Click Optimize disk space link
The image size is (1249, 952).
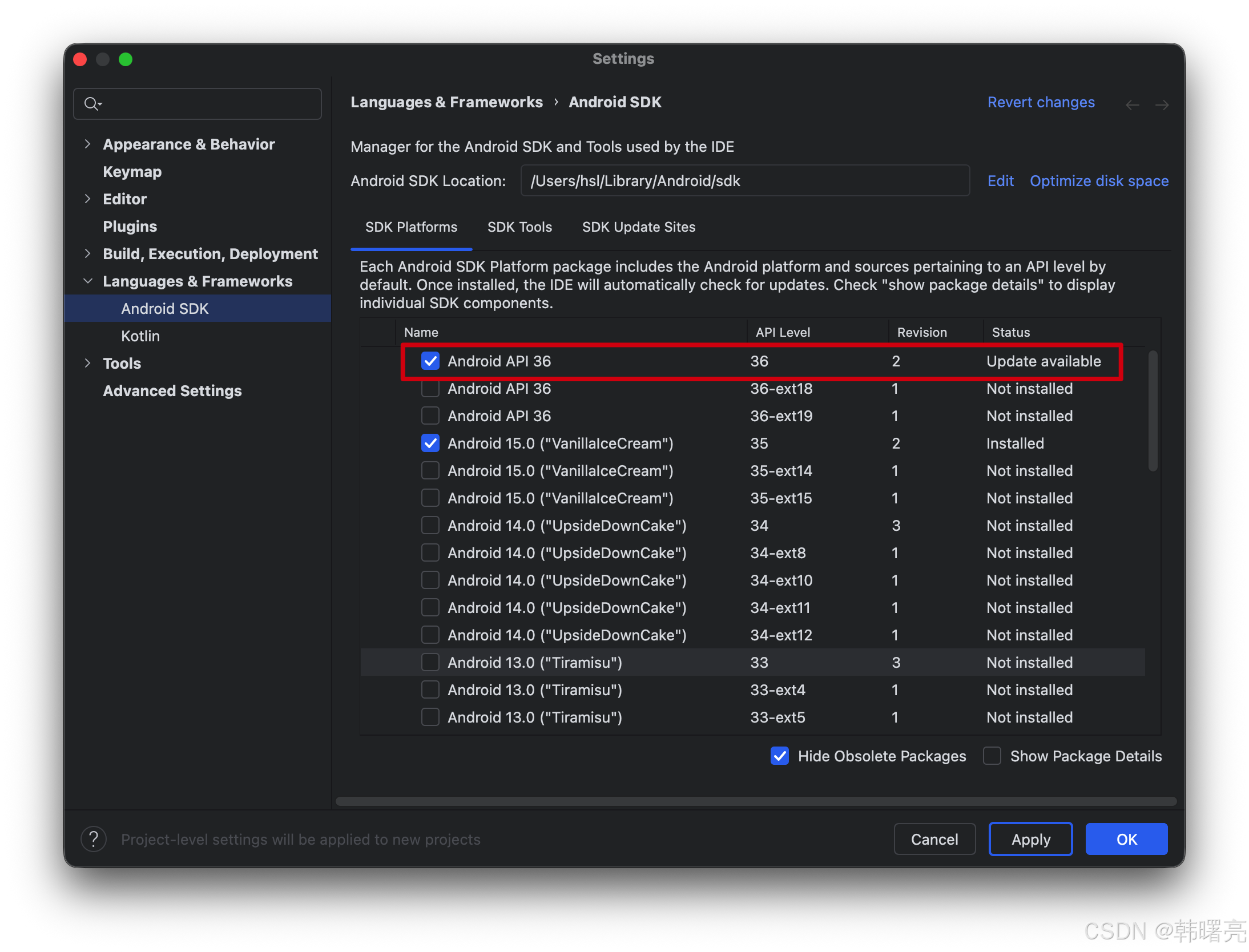click(x=1099, y=181)
